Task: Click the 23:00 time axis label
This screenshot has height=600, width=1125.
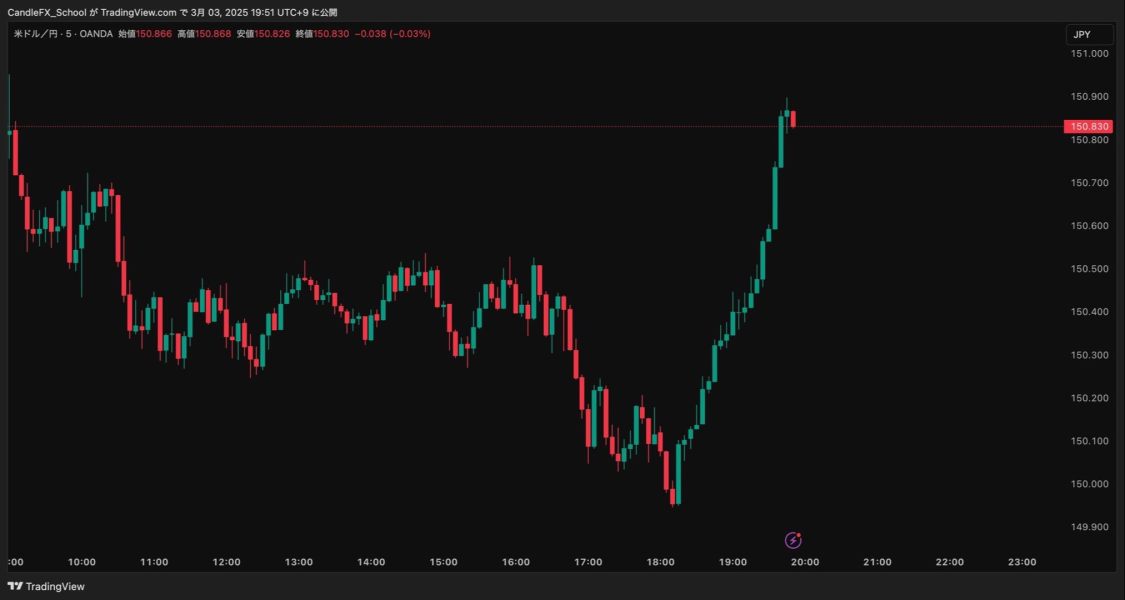Action: (1022, 562)
